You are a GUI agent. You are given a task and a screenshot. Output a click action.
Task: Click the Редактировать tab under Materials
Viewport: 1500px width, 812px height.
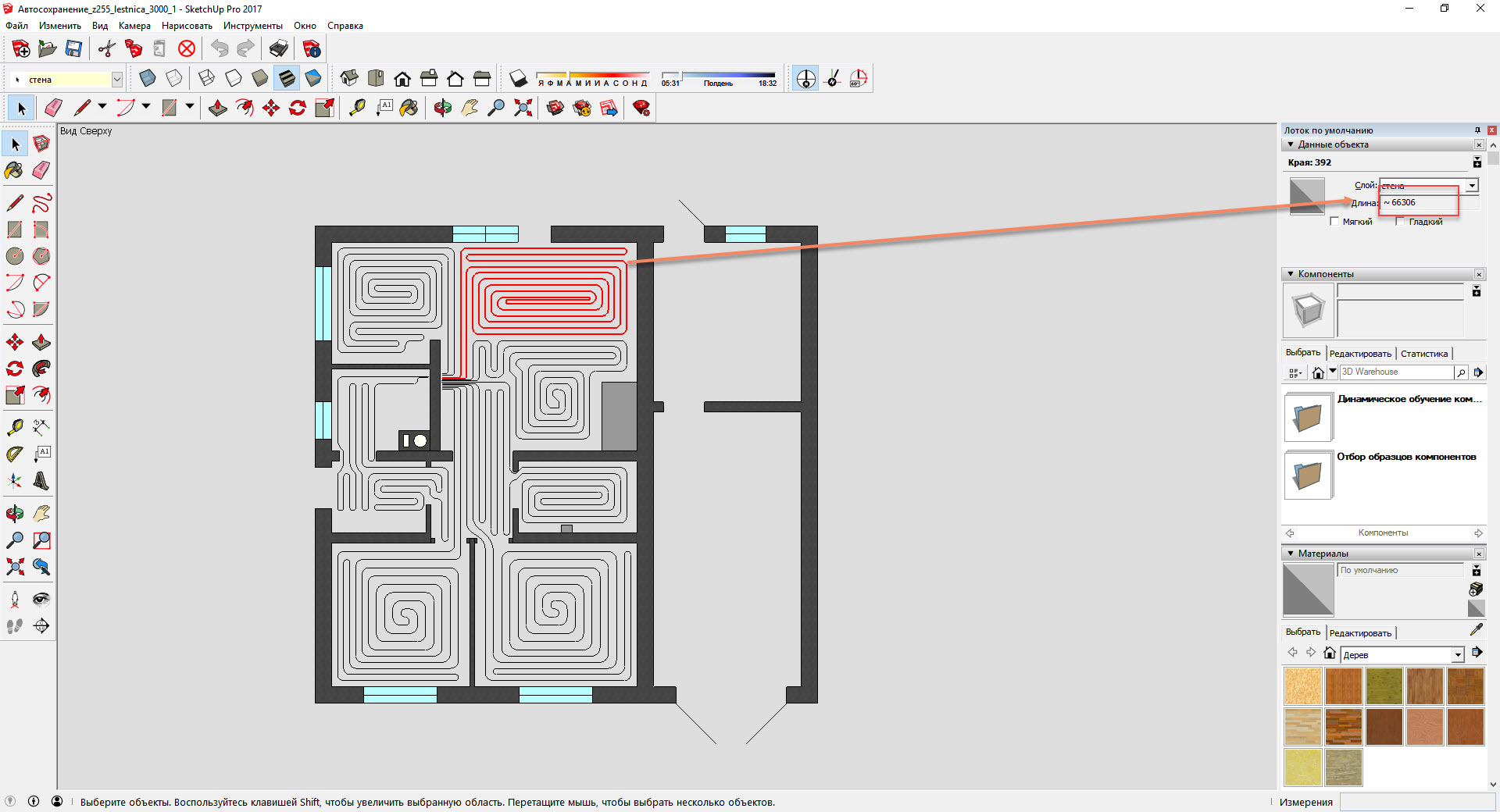[1360, 633]
